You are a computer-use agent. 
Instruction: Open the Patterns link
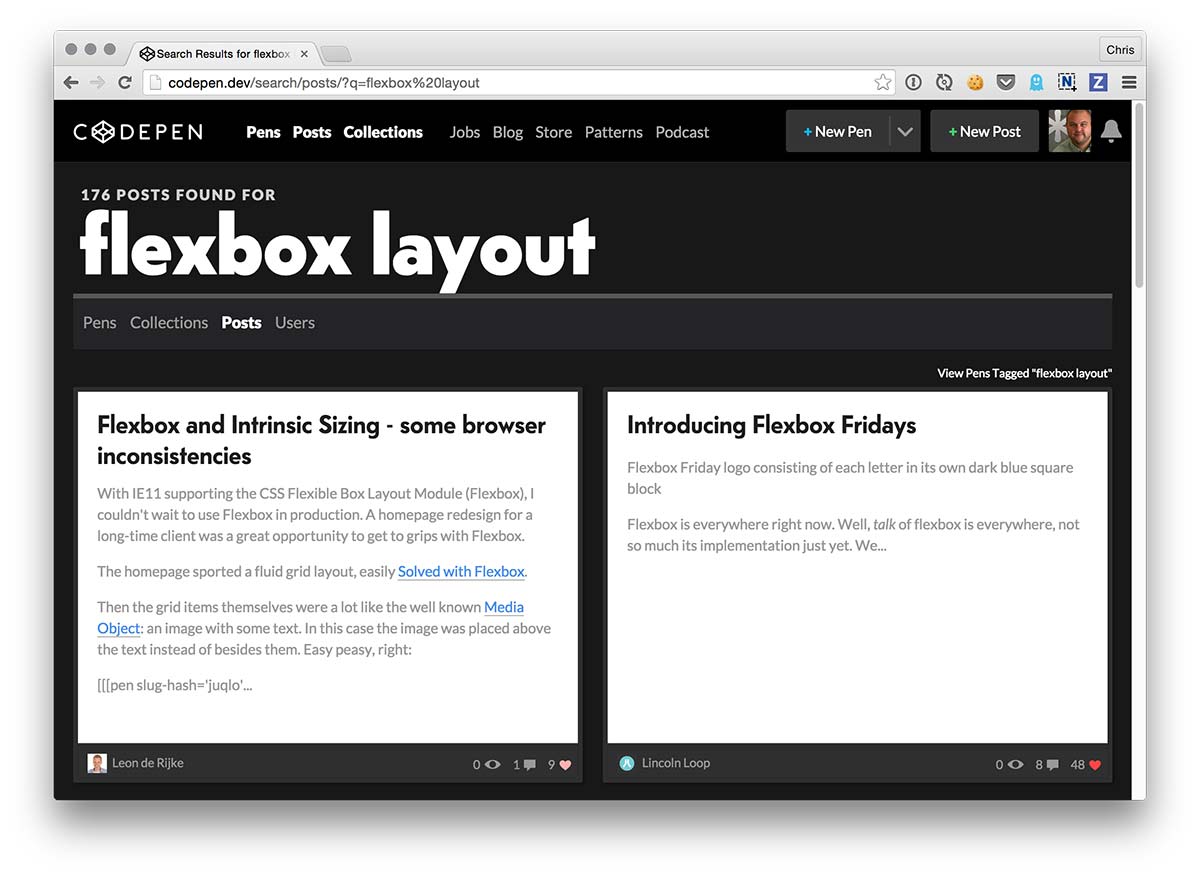614,132
